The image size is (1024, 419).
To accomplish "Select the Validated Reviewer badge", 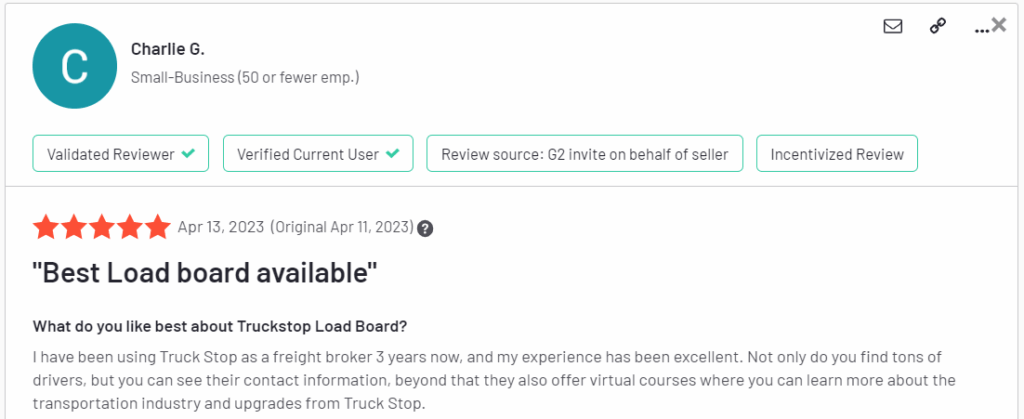I will [x=121, y=154].
